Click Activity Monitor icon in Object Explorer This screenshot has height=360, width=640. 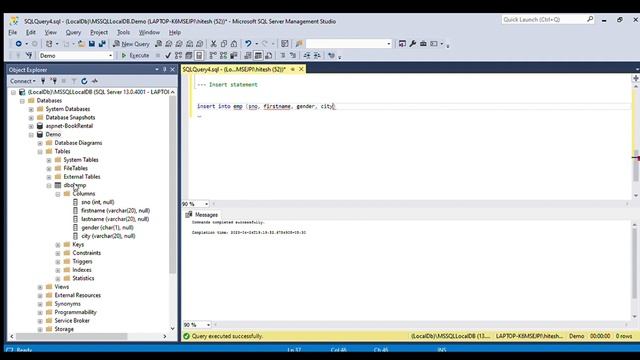click(x=95, y=81)
